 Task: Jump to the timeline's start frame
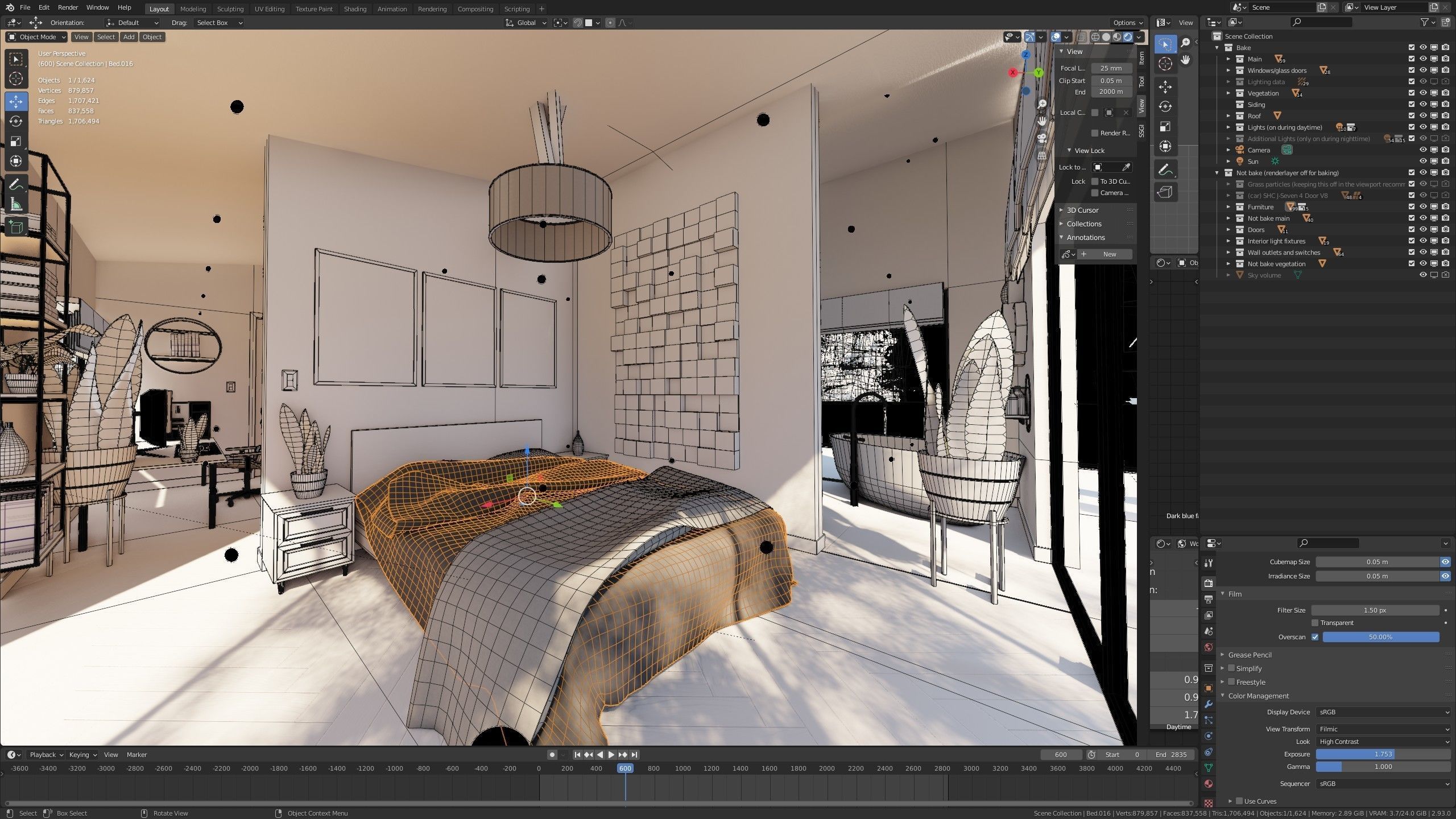click(x=577, y=755)
